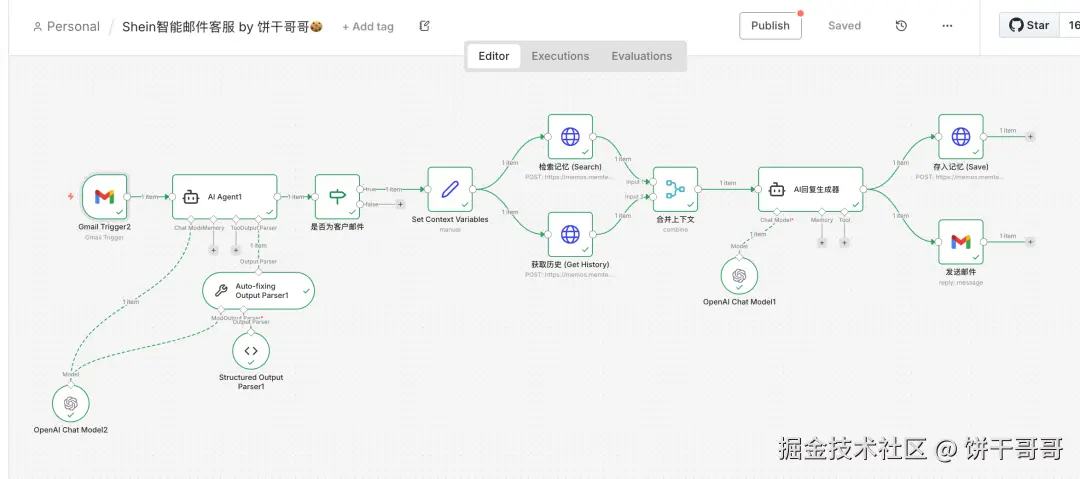
Task: Select the OpenAI Chat Model1 node
Action: 739,276
